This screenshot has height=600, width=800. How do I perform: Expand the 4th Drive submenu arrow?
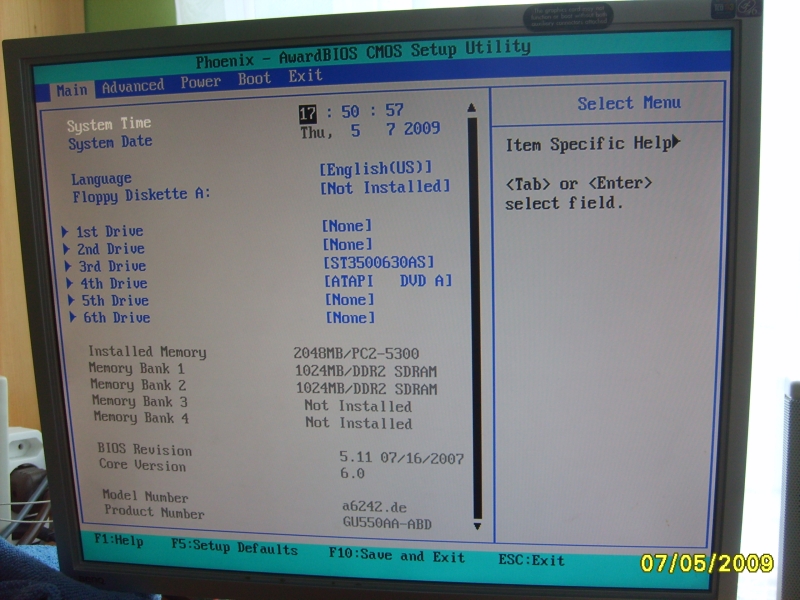(x=69, y=283)
